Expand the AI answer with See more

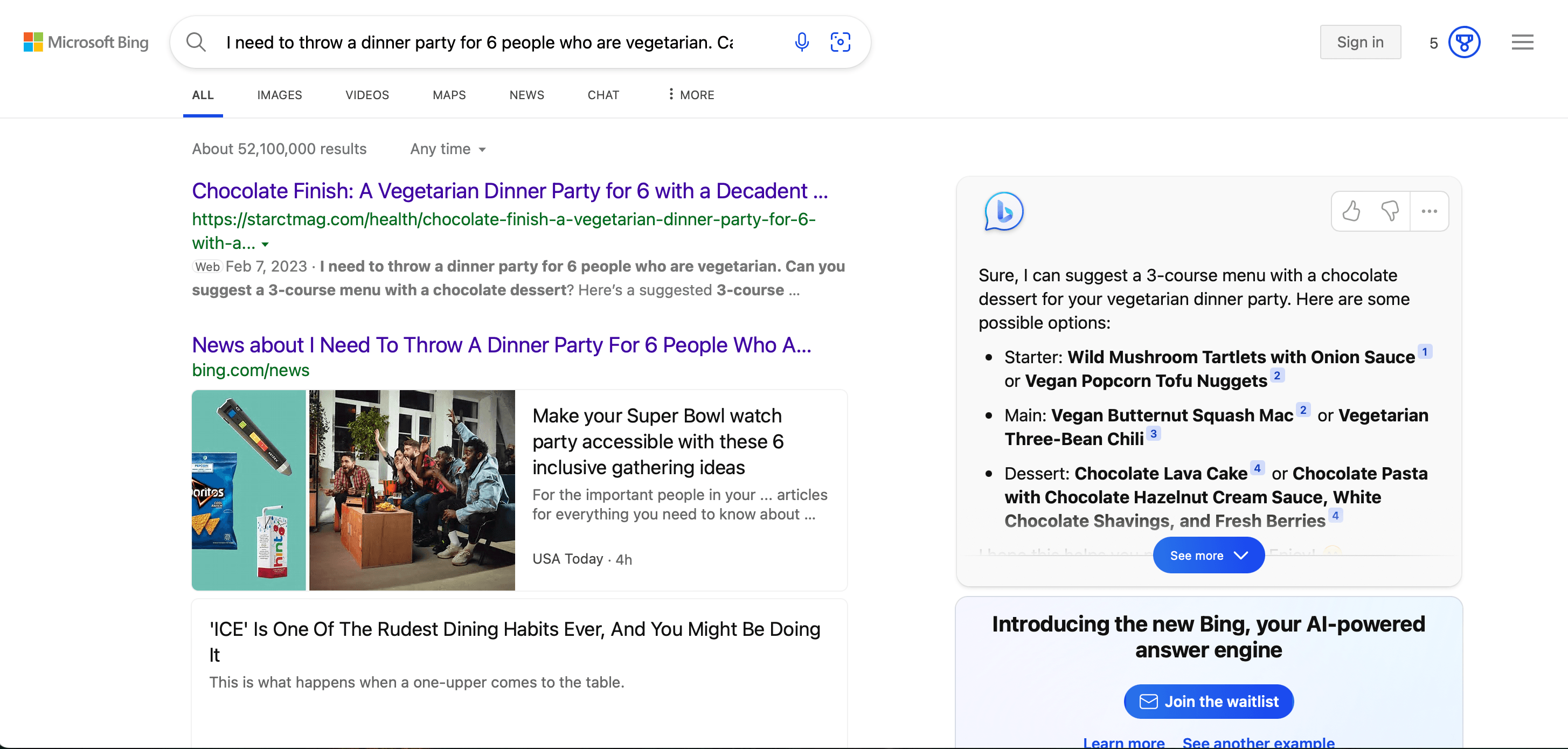[1208, 555]
